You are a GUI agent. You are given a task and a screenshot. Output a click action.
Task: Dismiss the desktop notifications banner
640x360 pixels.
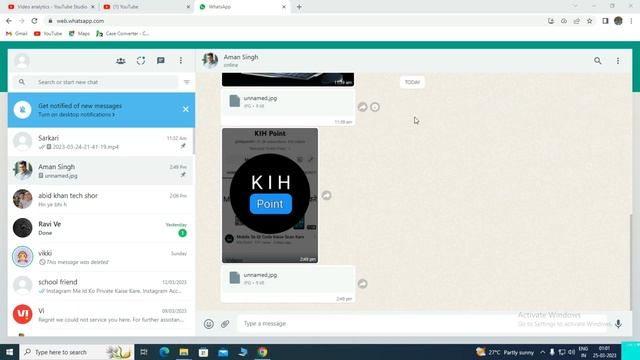[186, 109]
